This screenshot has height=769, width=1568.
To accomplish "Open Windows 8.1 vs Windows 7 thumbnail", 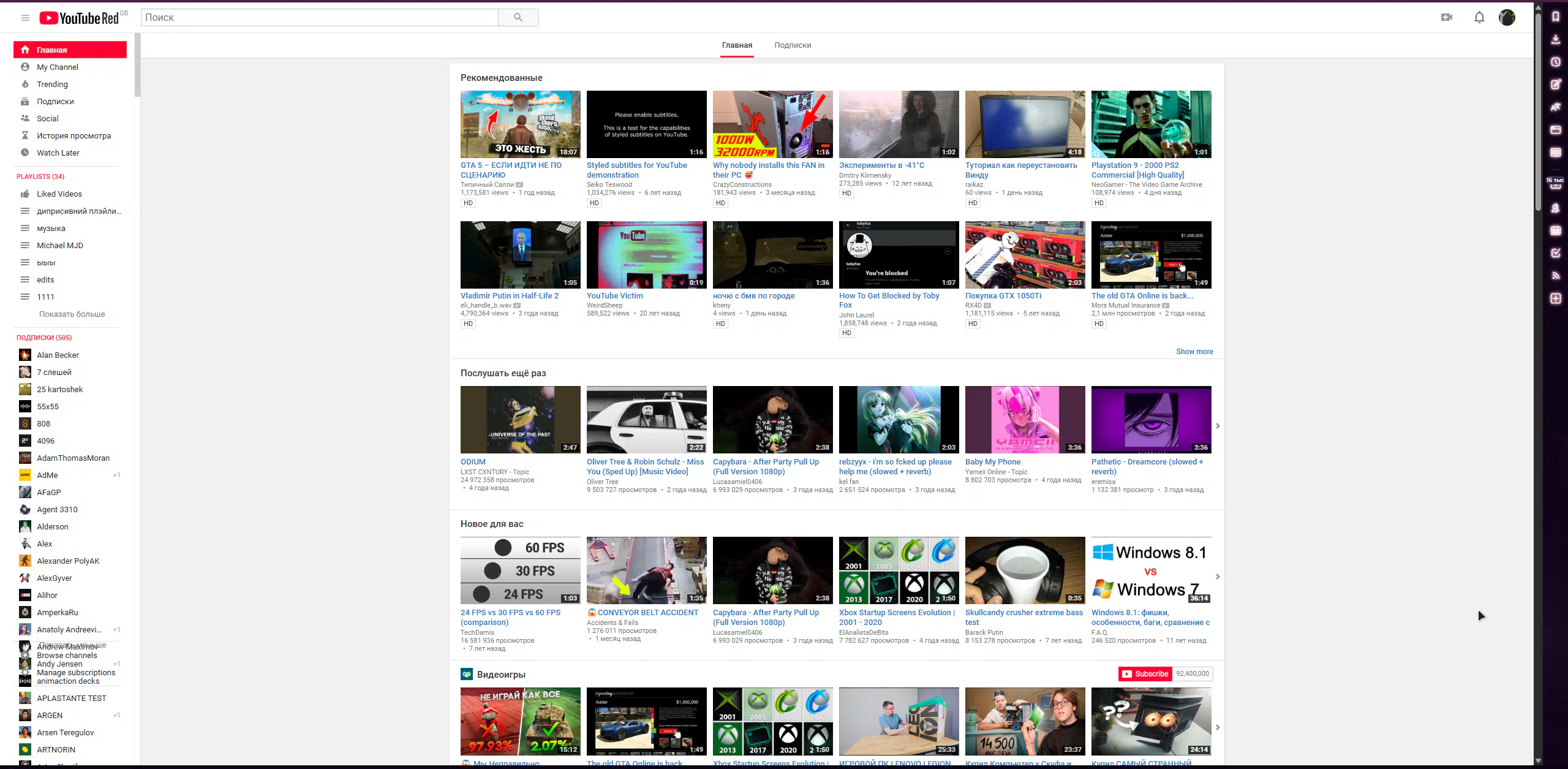I will (1151, 570).
